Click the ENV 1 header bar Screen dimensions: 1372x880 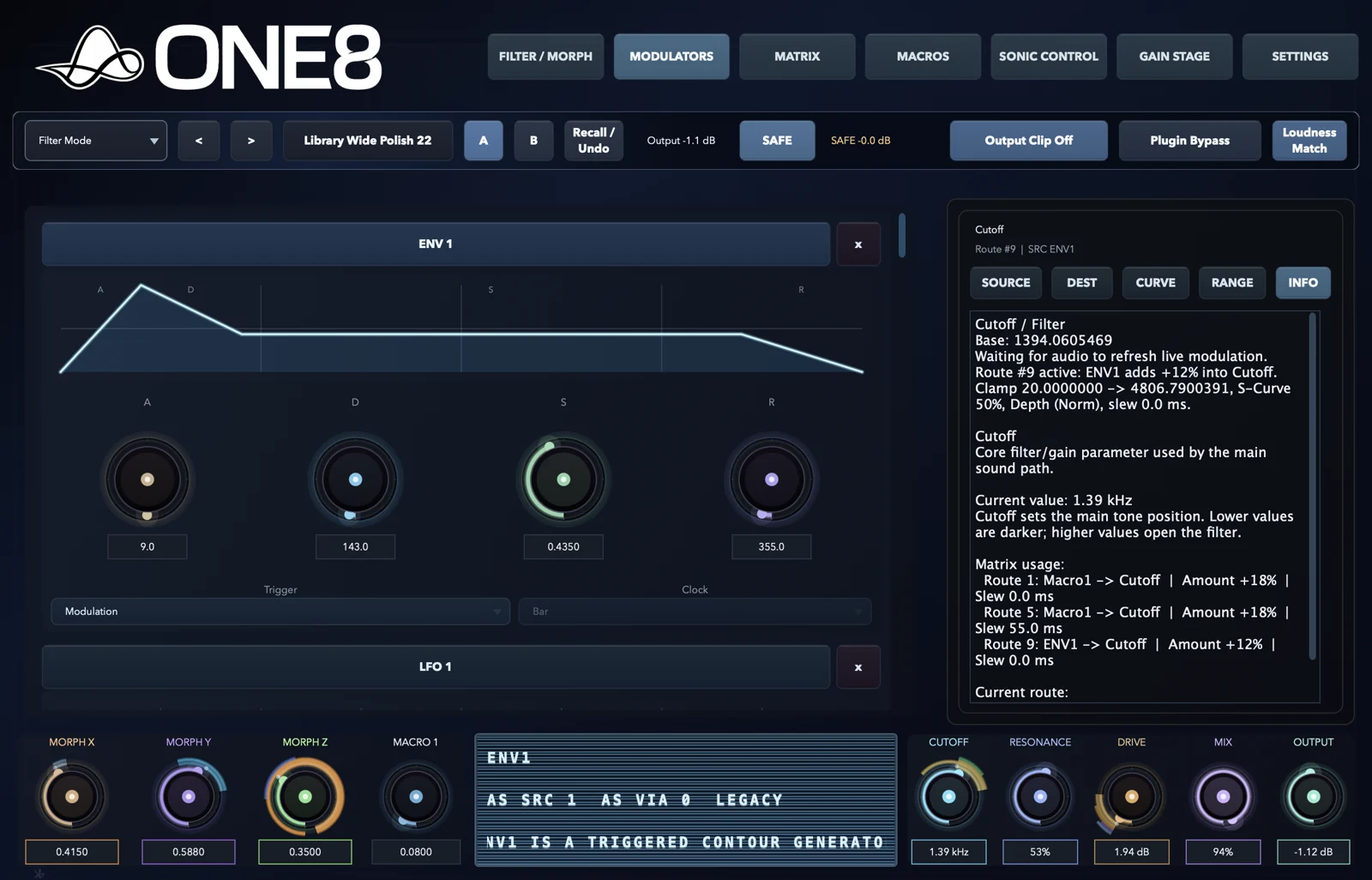pos(436,244)
